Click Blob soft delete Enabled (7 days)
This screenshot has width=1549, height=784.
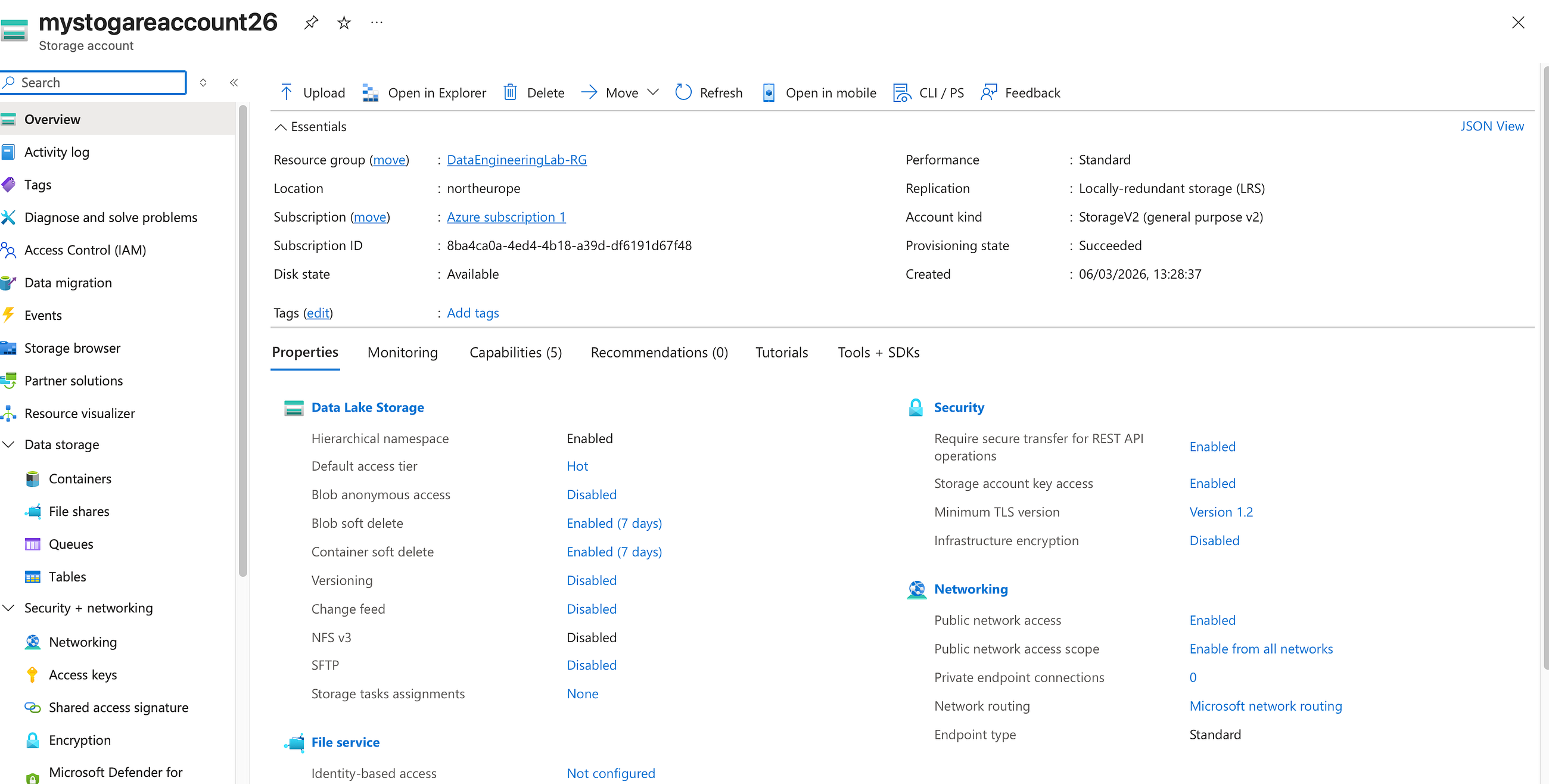coord(614,523)
